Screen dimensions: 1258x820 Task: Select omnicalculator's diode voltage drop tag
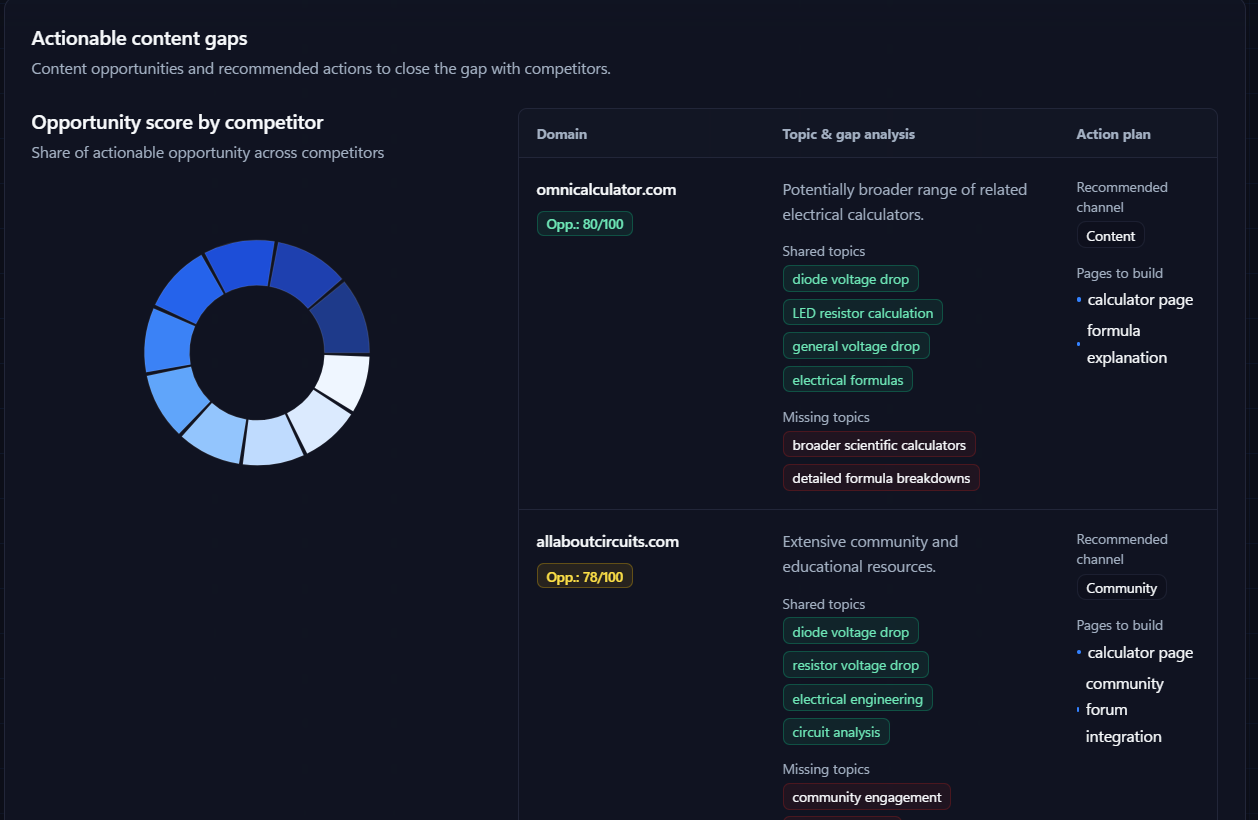[x=850, y=279]
